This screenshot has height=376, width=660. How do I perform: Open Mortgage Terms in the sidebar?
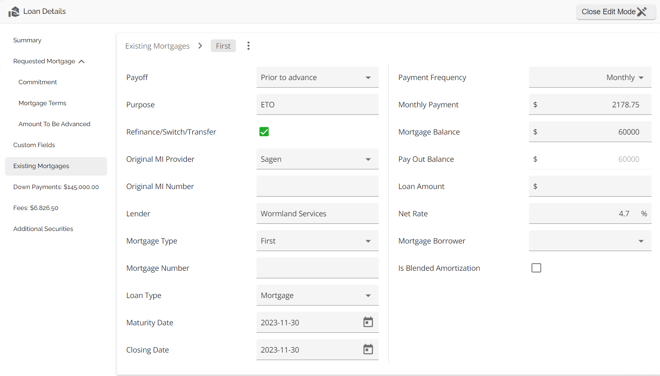[42, 103]
